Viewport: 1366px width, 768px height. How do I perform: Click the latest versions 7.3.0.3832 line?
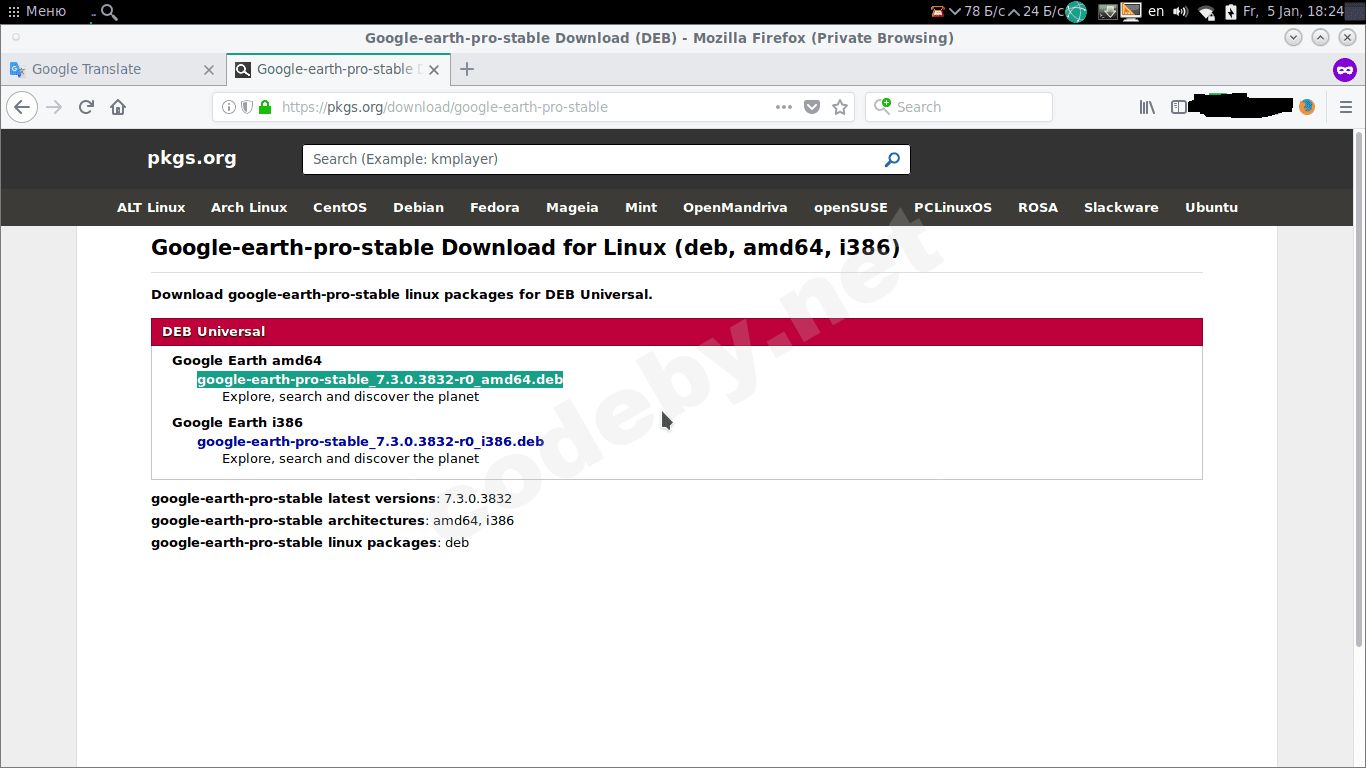331,499
